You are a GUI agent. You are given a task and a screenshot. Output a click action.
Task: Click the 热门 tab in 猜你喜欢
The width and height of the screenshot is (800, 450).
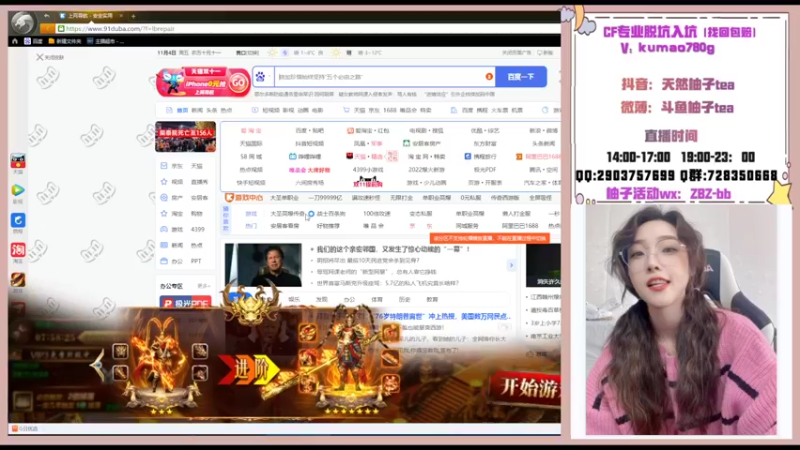click(251, 226)
